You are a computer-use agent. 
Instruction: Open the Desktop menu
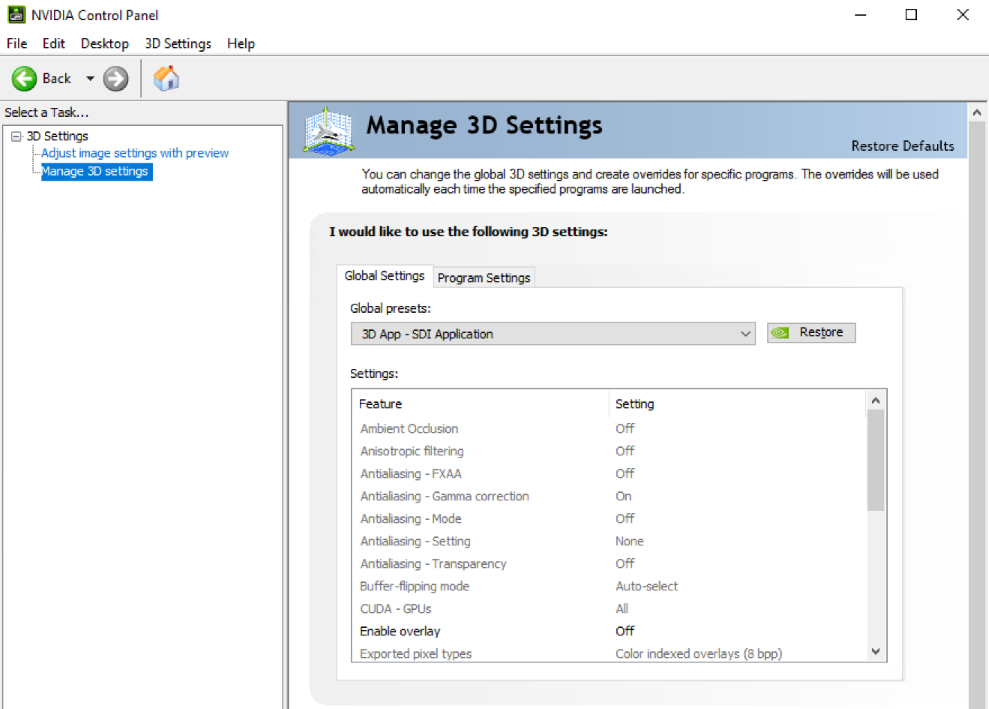105,44
